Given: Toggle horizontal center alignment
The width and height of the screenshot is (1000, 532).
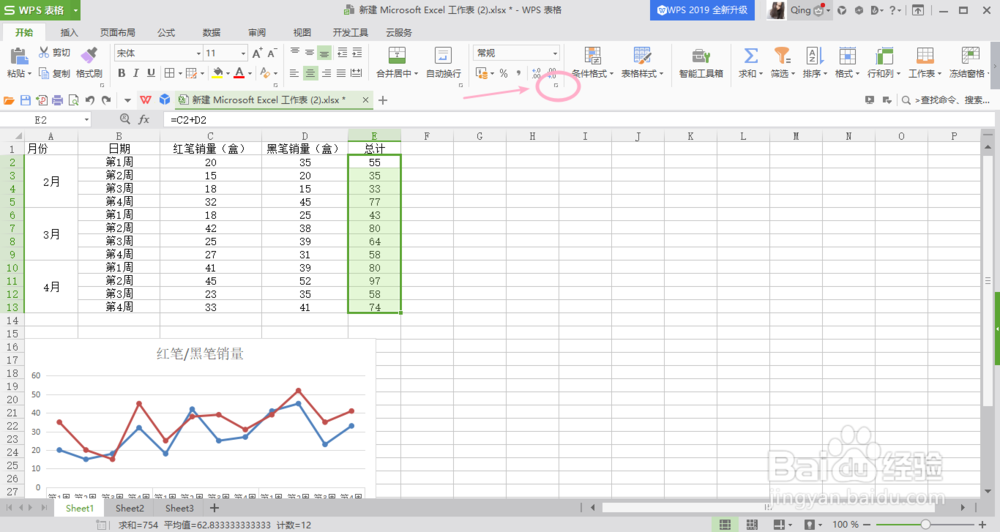Looking at the screenshot, I should (310, 73).
